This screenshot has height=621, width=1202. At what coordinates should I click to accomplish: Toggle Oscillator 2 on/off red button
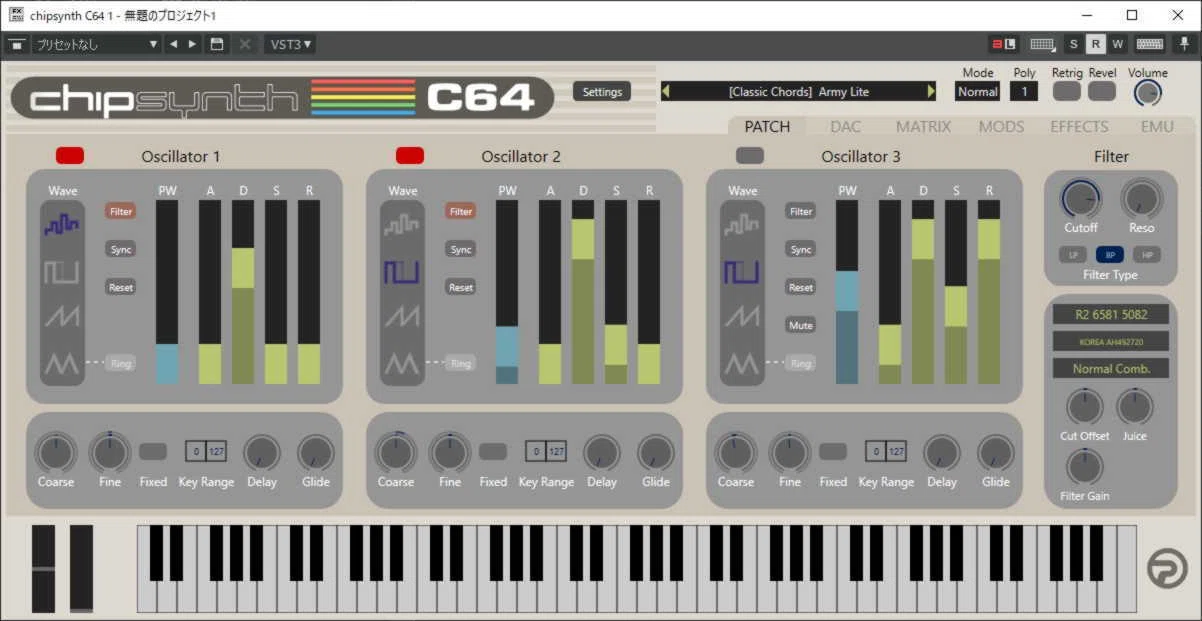(x=410, y=155)
